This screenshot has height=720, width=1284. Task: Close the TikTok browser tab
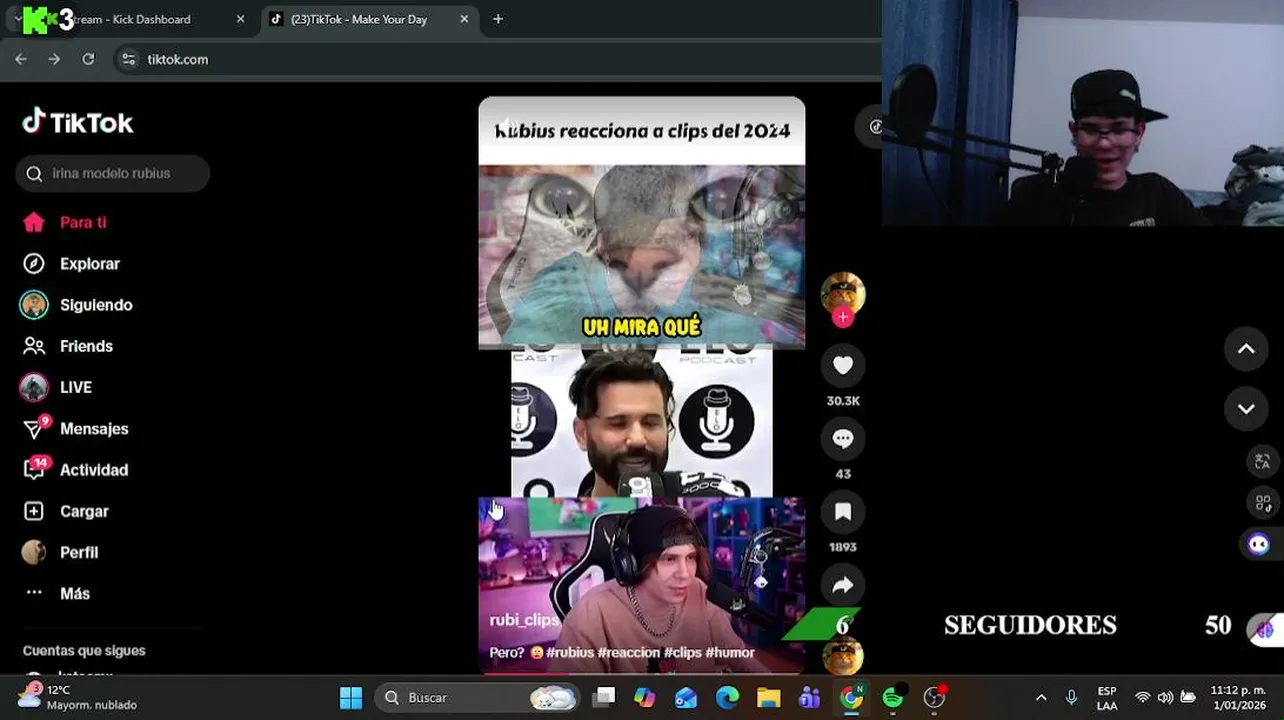coord(465,19)
